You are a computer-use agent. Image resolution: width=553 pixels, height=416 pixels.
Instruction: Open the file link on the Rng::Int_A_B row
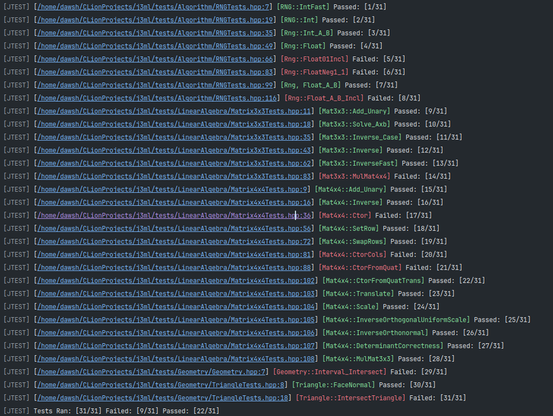(156, 33)
